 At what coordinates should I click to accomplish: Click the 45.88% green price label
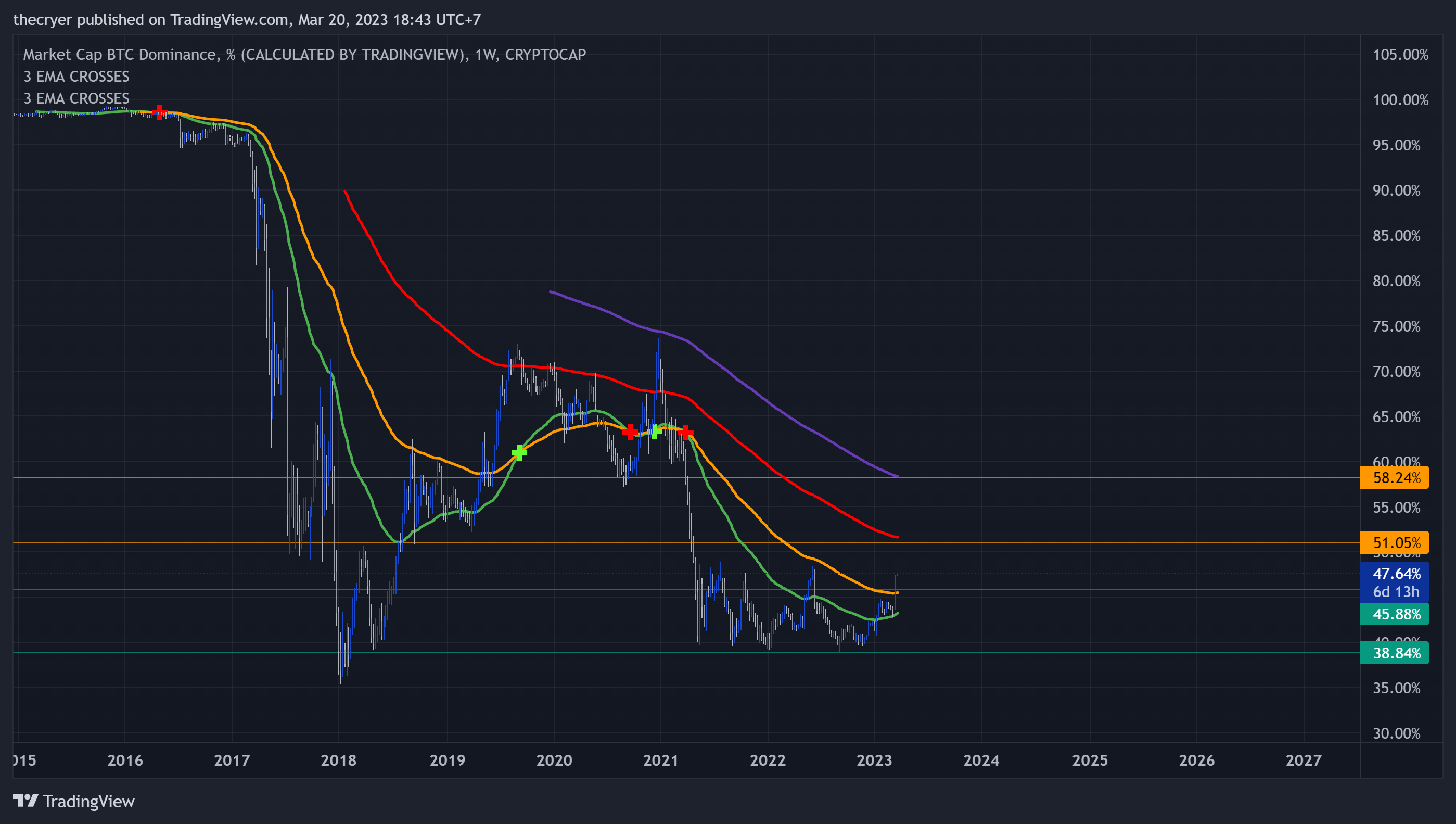pos(1395,614)
